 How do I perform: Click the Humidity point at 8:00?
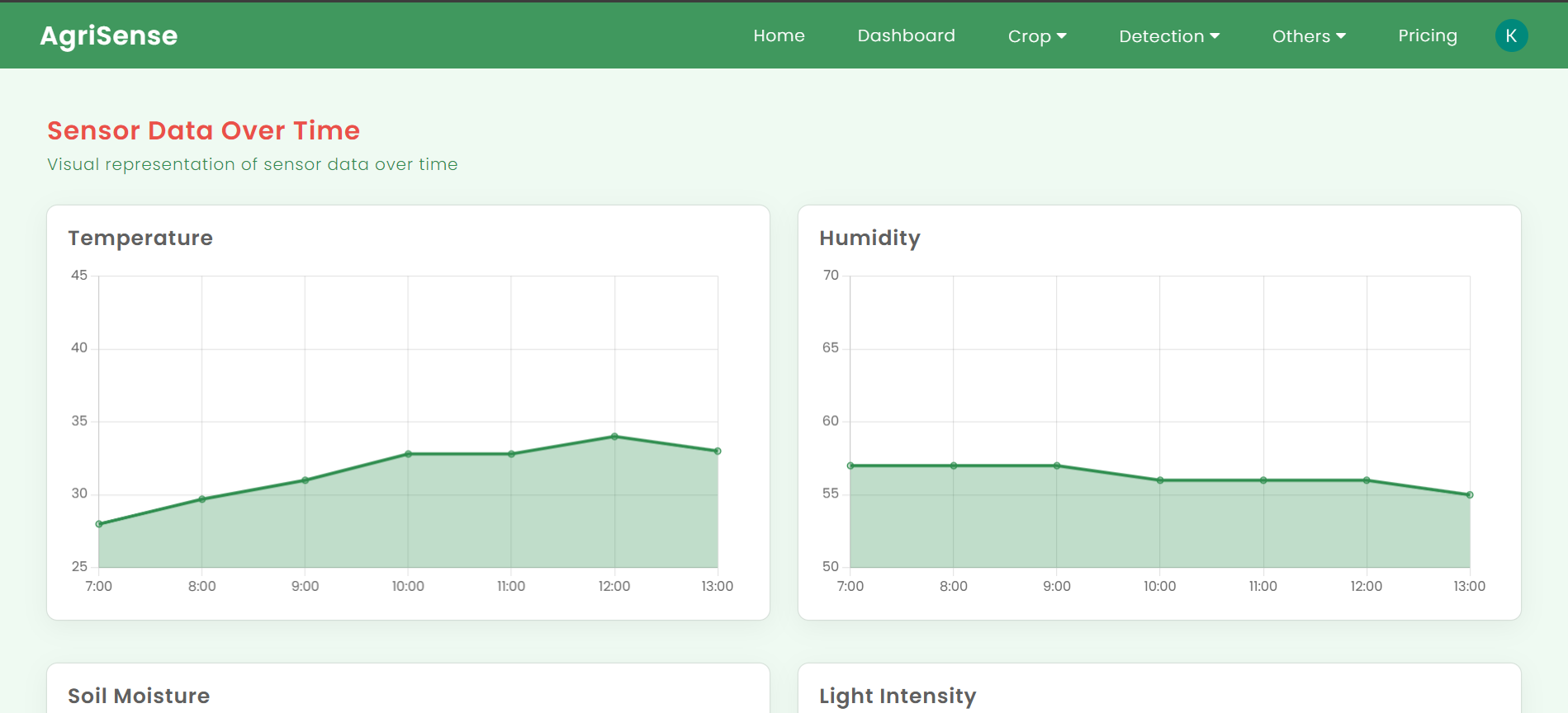pos(954,466)
